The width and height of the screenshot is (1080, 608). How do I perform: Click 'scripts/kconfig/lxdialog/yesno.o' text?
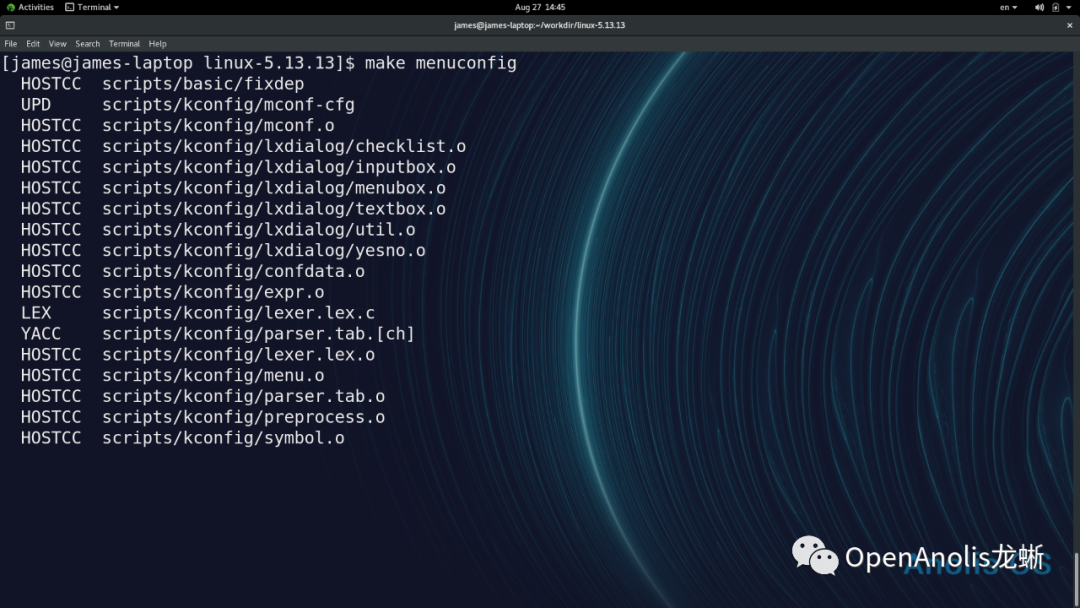click(264, 251)
